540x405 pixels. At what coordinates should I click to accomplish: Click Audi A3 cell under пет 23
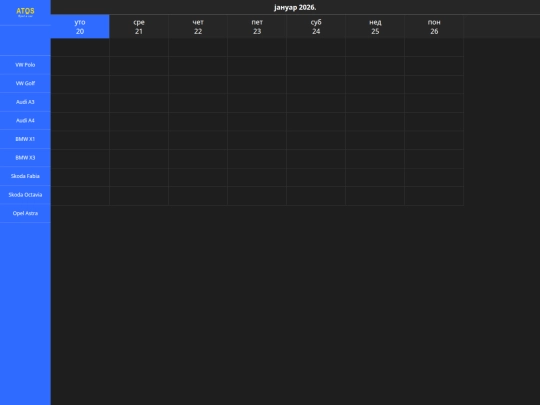pos(257,103)
